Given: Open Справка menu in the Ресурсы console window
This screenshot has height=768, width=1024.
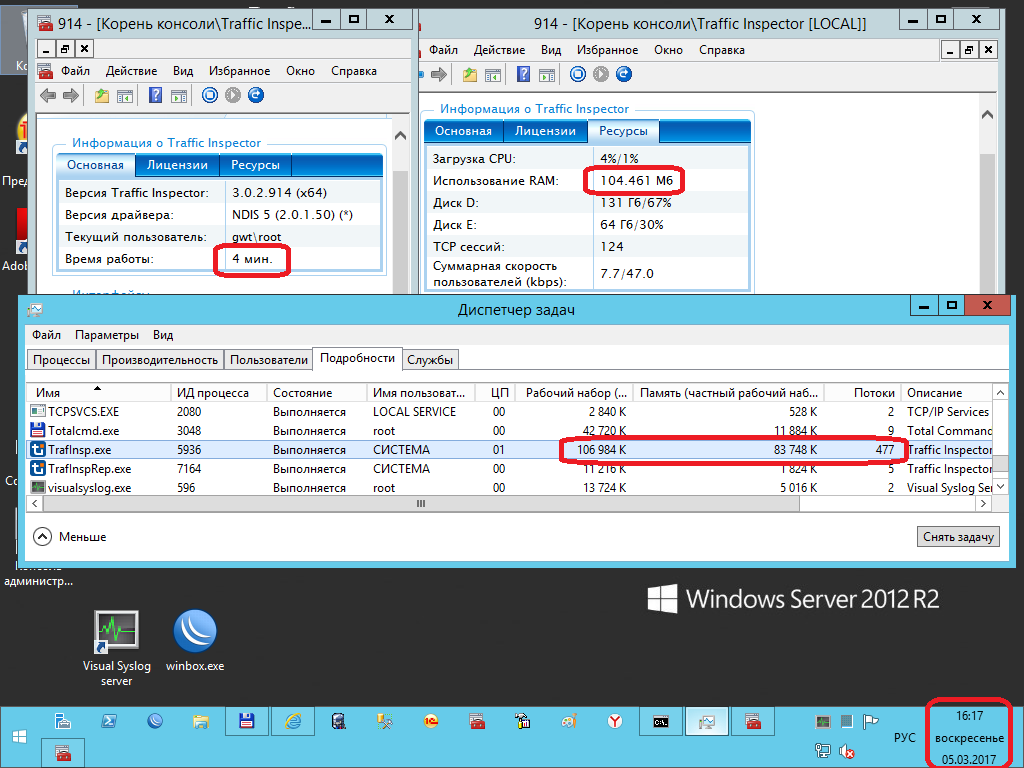Looking at the screenshot, I should (x=722, y=50).
